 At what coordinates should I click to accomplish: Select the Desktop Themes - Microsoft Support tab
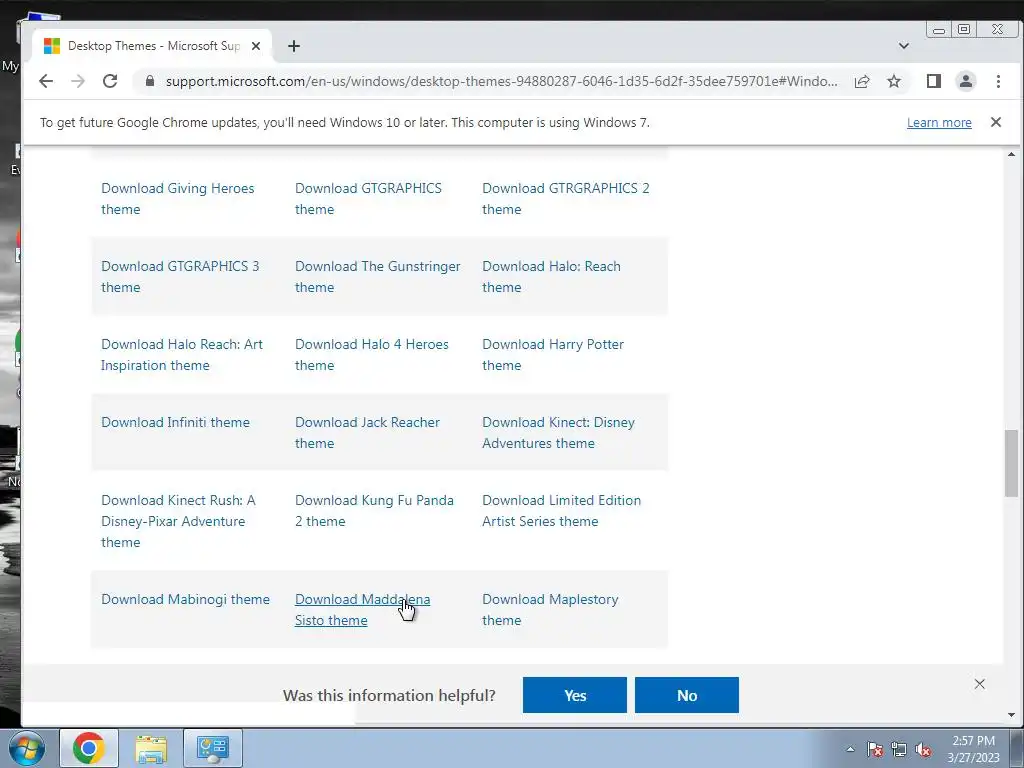(153, 46)
